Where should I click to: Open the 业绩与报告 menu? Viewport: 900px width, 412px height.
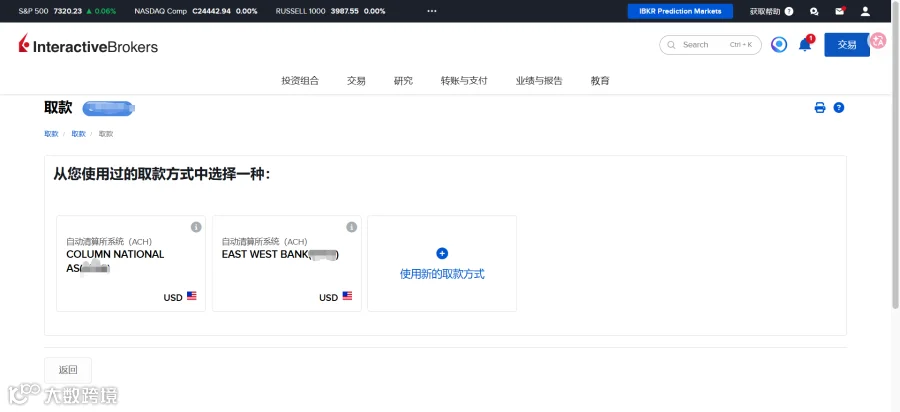pos(539,81)
